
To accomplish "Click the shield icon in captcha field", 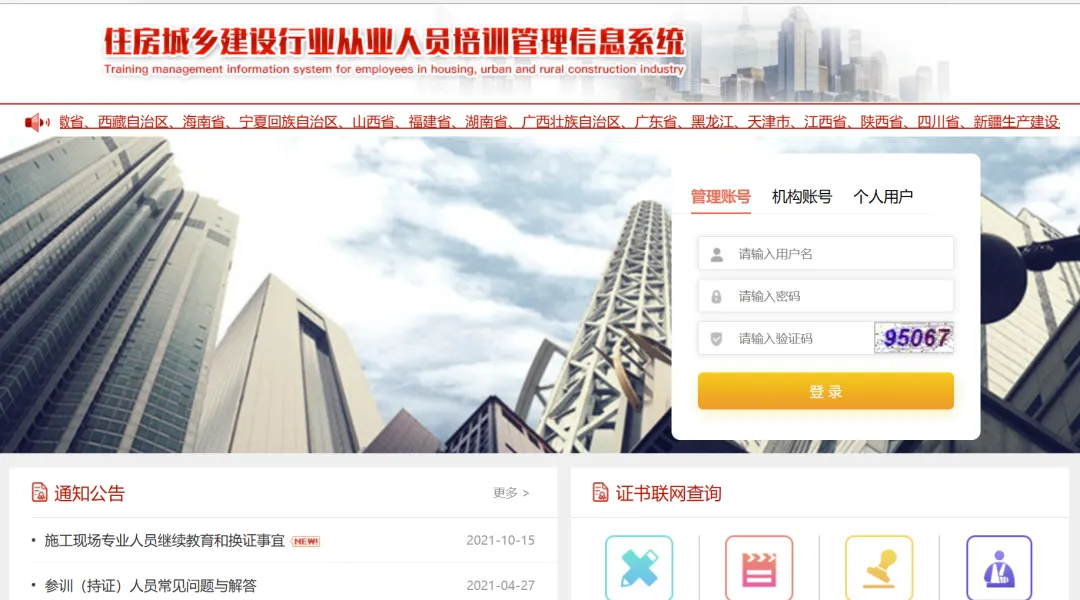I will point(716,339).
